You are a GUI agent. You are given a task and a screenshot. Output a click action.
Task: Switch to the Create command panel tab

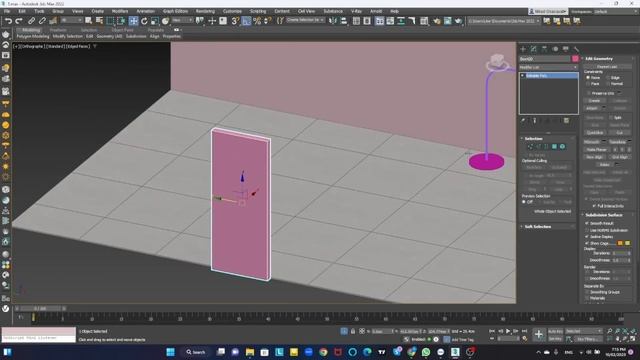523,49
